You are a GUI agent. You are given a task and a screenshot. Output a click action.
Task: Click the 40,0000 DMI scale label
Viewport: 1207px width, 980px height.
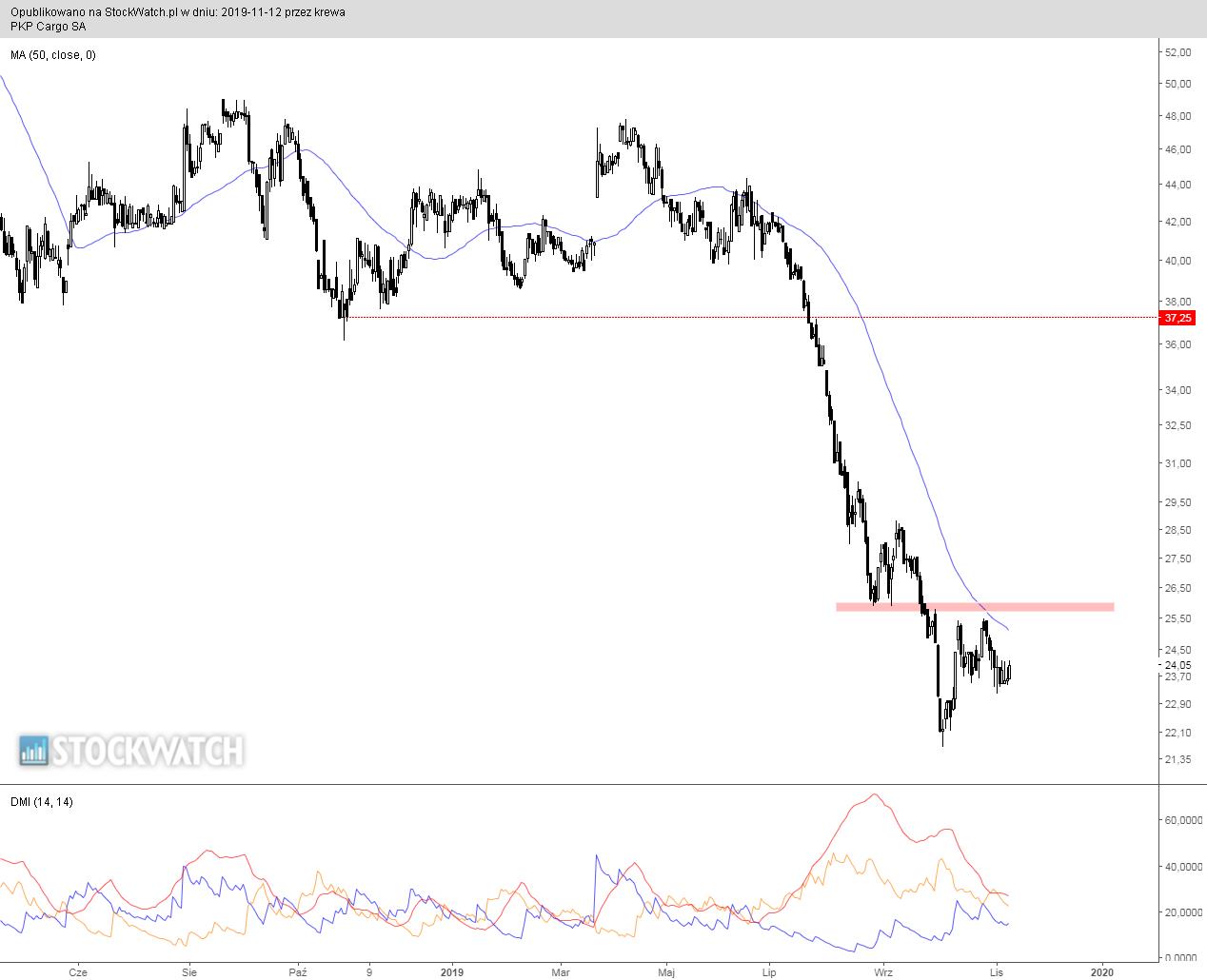1181,867
